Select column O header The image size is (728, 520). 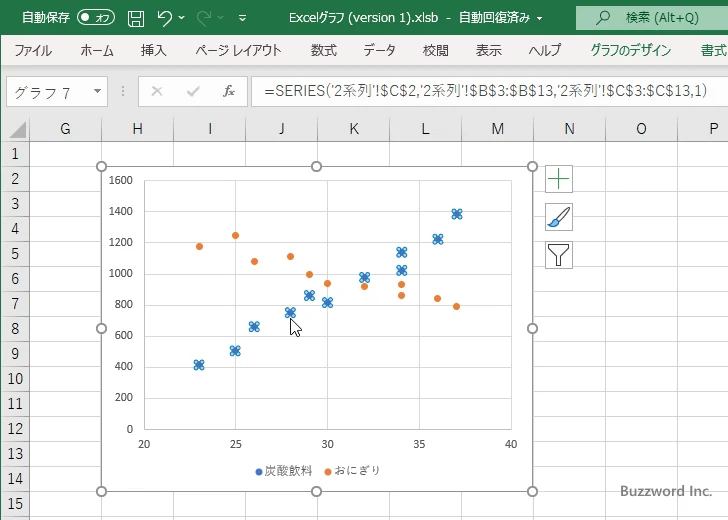pyautogui.click(x=641, y=129)
